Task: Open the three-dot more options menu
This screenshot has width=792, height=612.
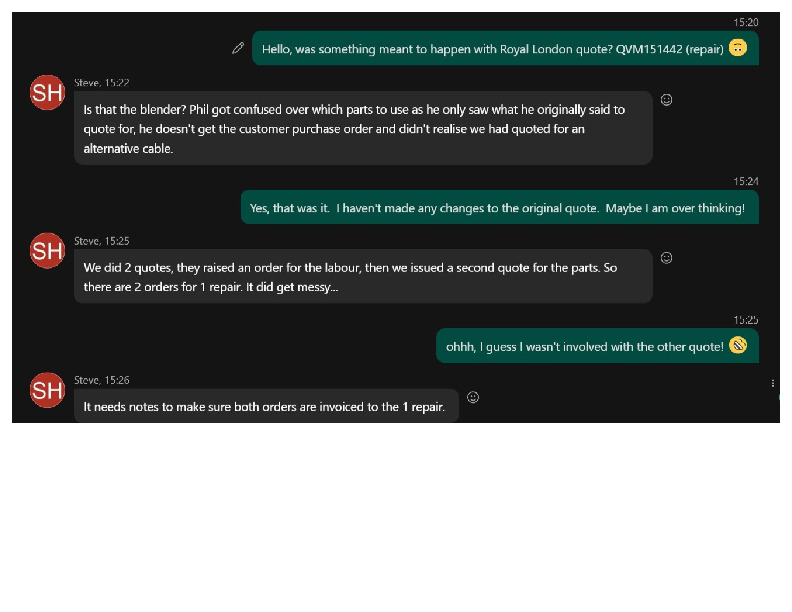Action: (773, 383)
